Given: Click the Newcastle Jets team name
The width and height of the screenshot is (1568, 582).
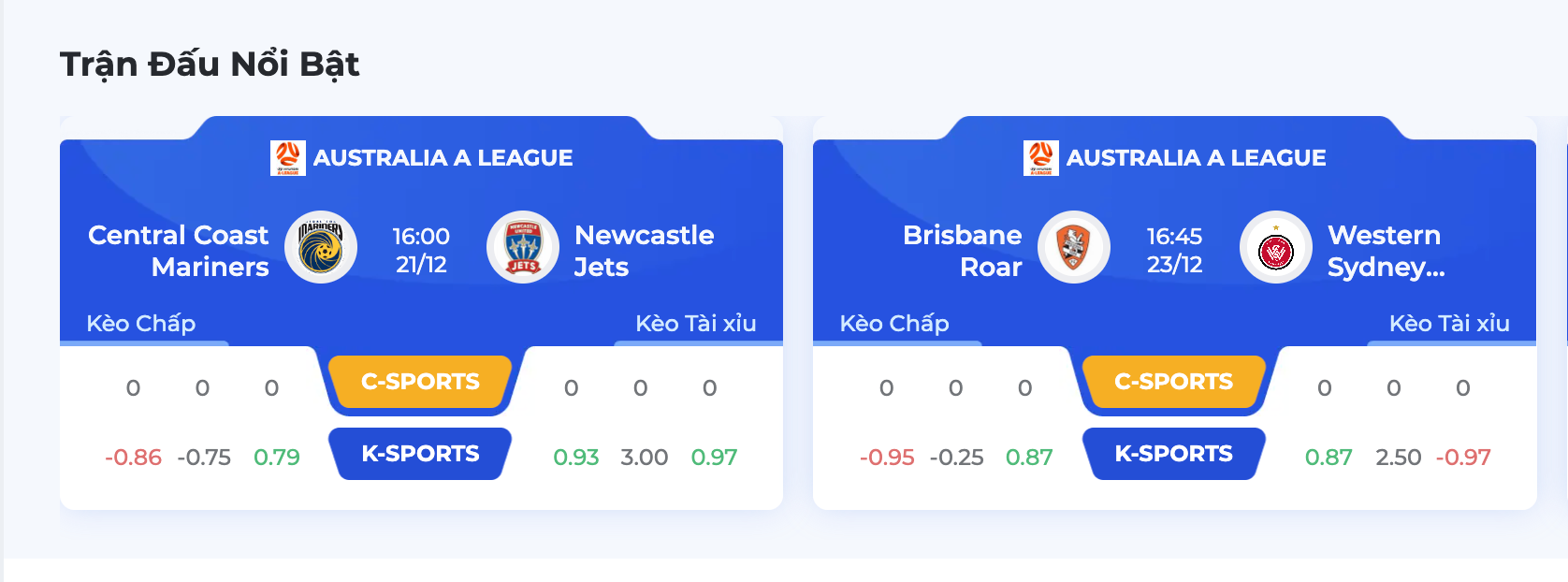Looking at the screenshot, I should pyautogui.click(x=644, y=251).
